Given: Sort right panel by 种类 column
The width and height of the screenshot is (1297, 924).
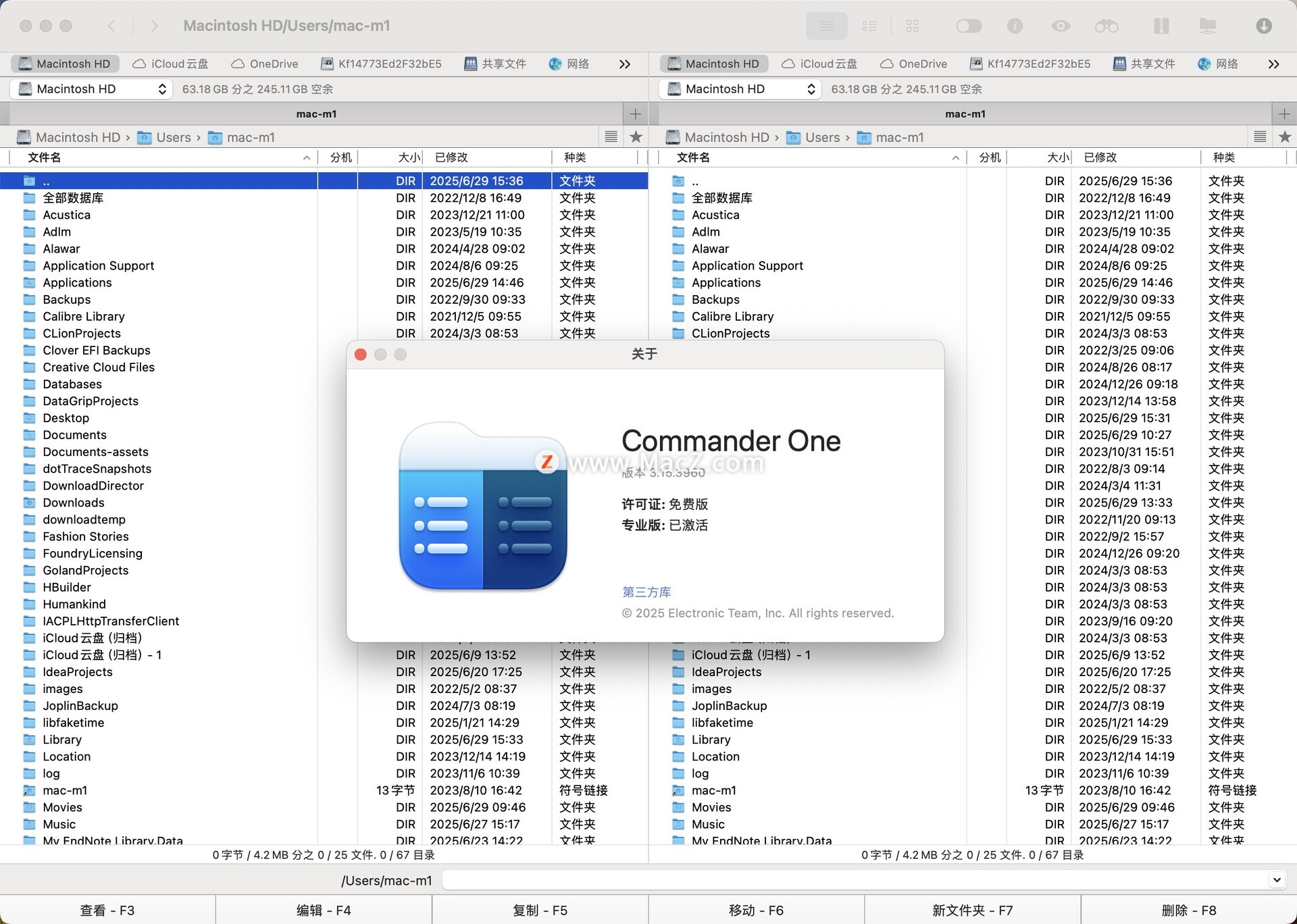Looking at the screenshot, I should click(x=1244, y=157).
